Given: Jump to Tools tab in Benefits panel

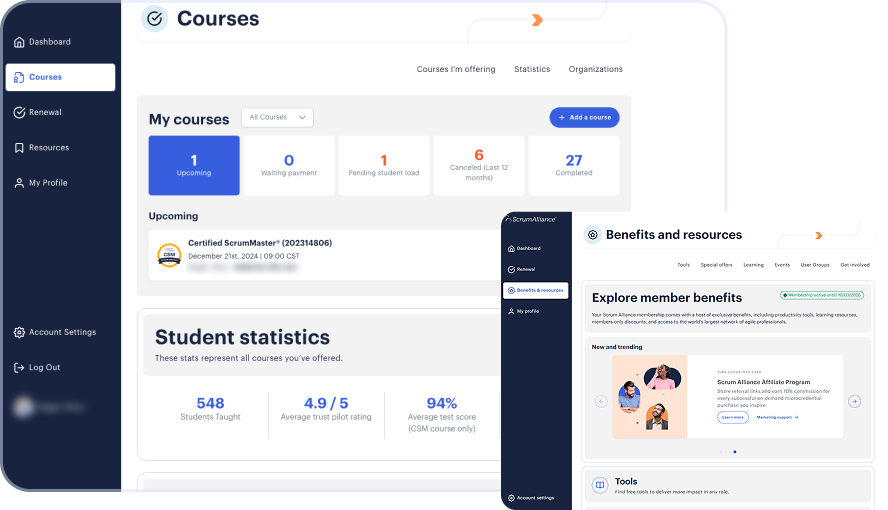Looking at the screenshot, I should click(x=684, y=265).
